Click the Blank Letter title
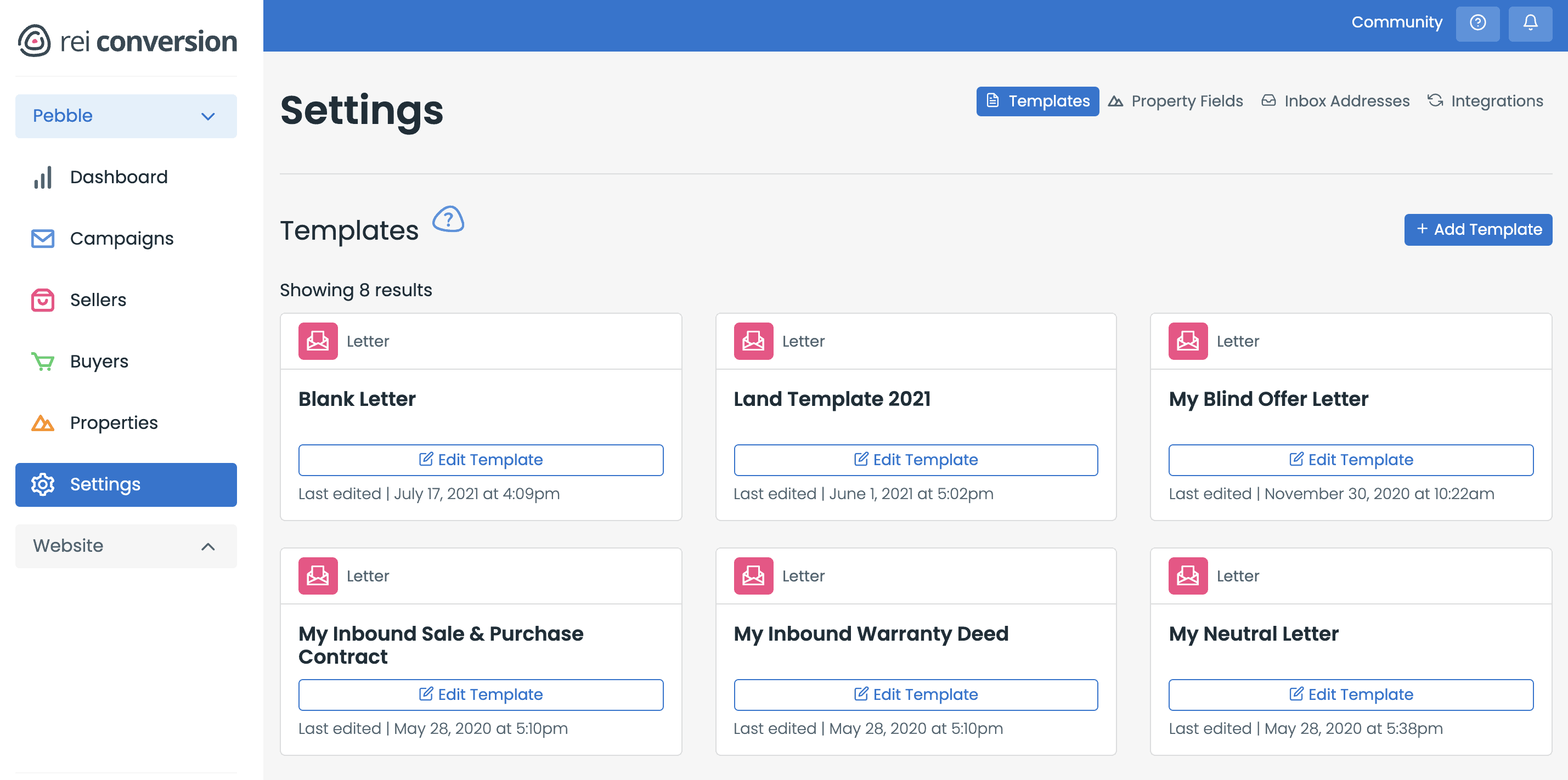 pos(357,399)
